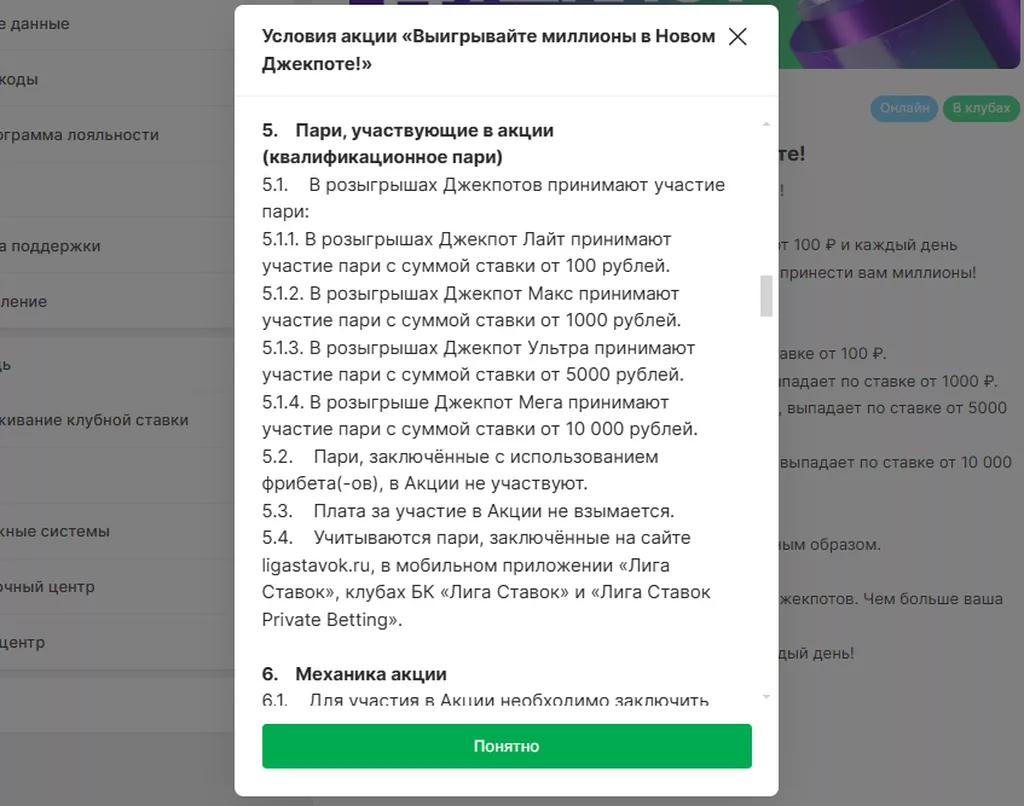The image size is (1024, 806).
Task: Open the sidebar item ending in данные
Action: 35,24
